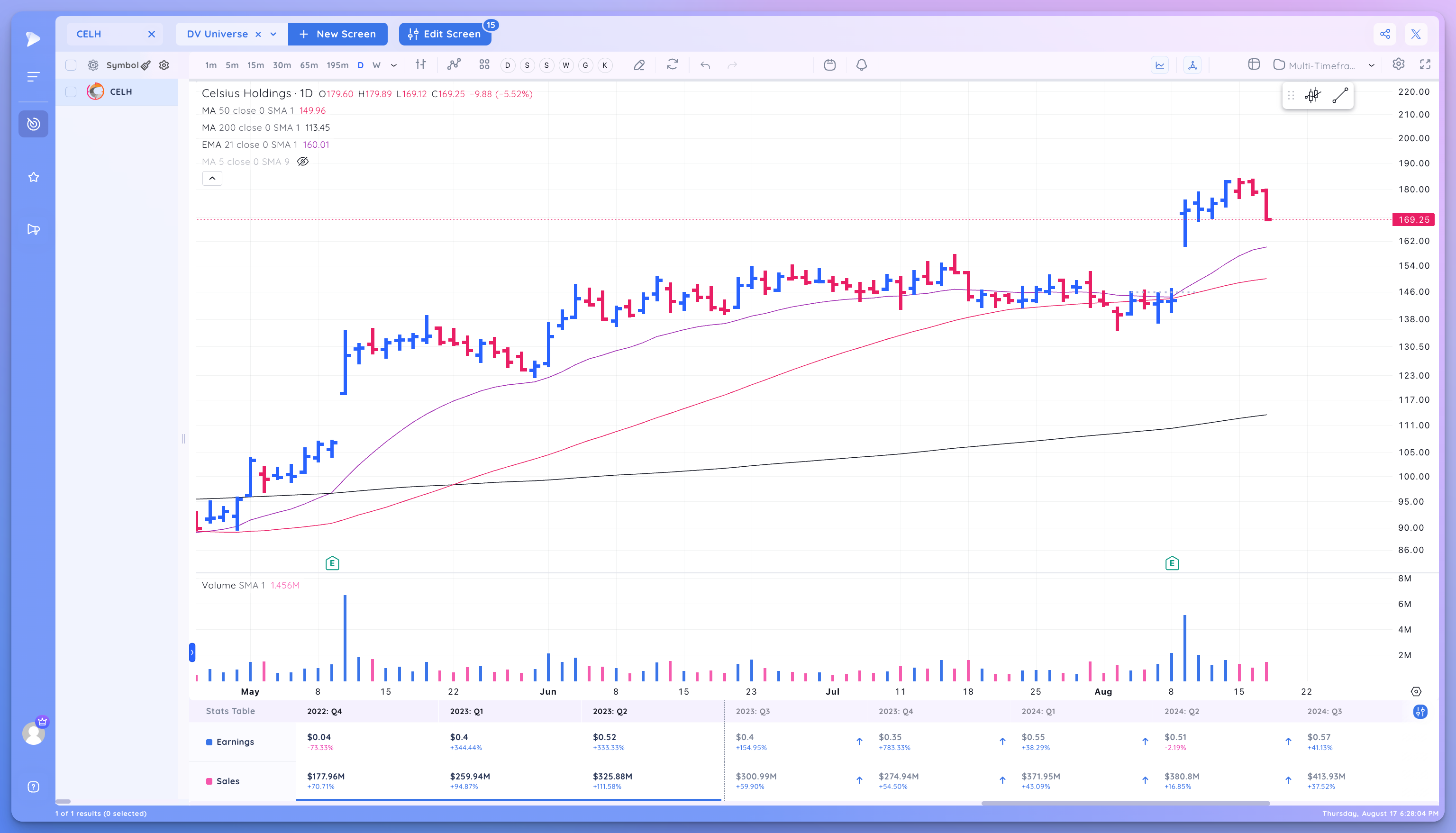
Task: Click the X (Twitter) share icon
Action: pos(1415,34)
